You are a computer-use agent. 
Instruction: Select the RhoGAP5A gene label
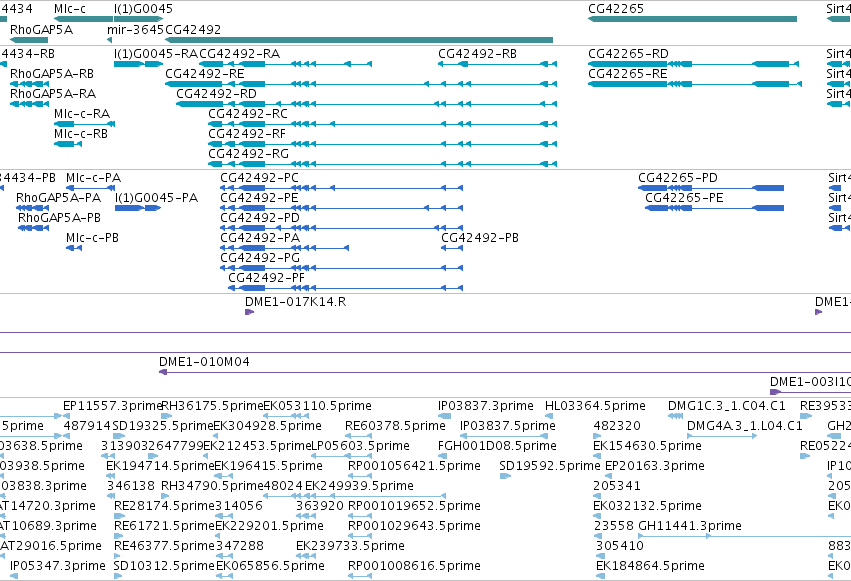point(41,29)
